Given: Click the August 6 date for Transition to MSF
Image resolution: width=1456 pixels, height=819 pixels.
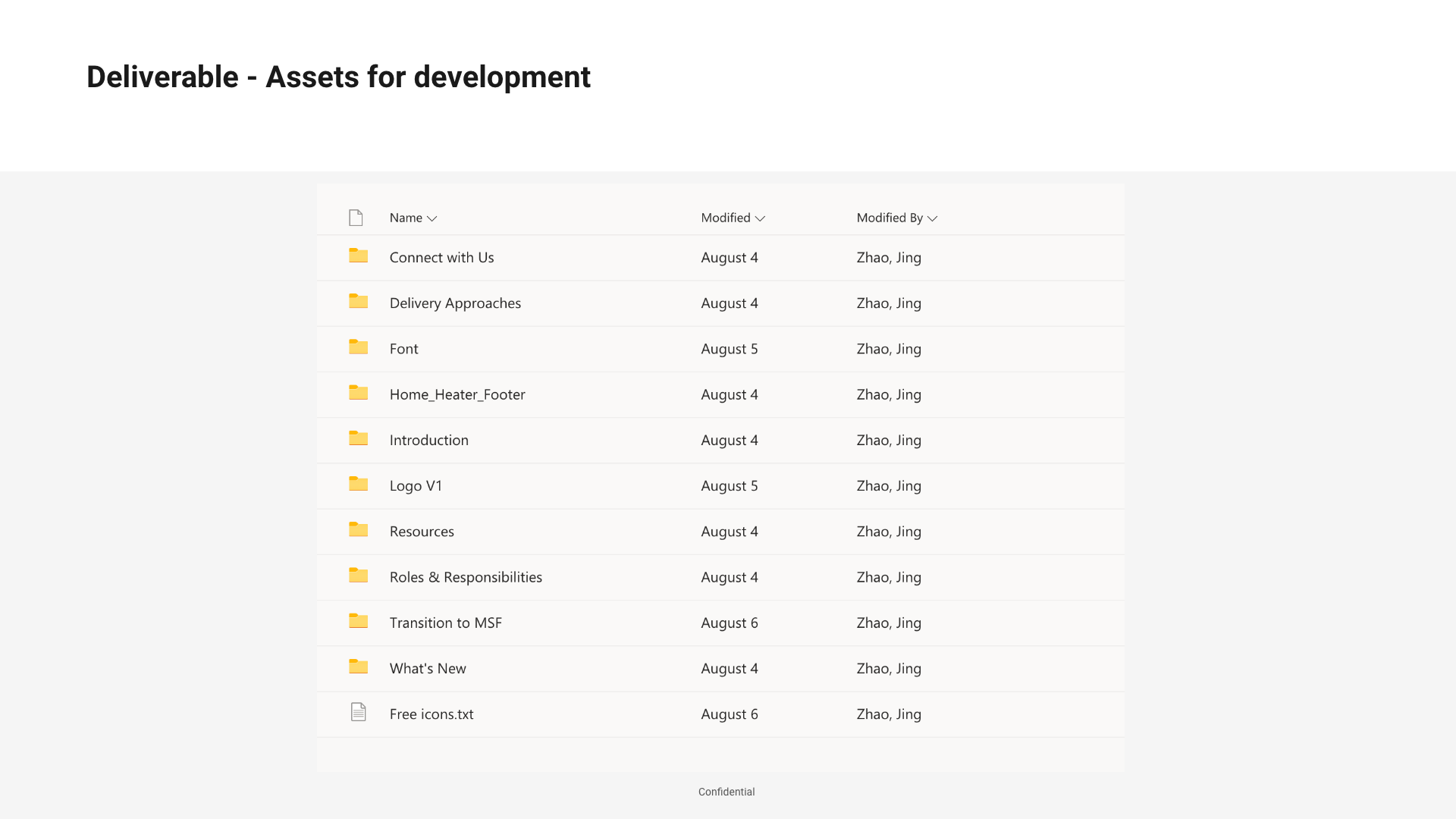Looking at the screenshot, I should pos(729,623).
